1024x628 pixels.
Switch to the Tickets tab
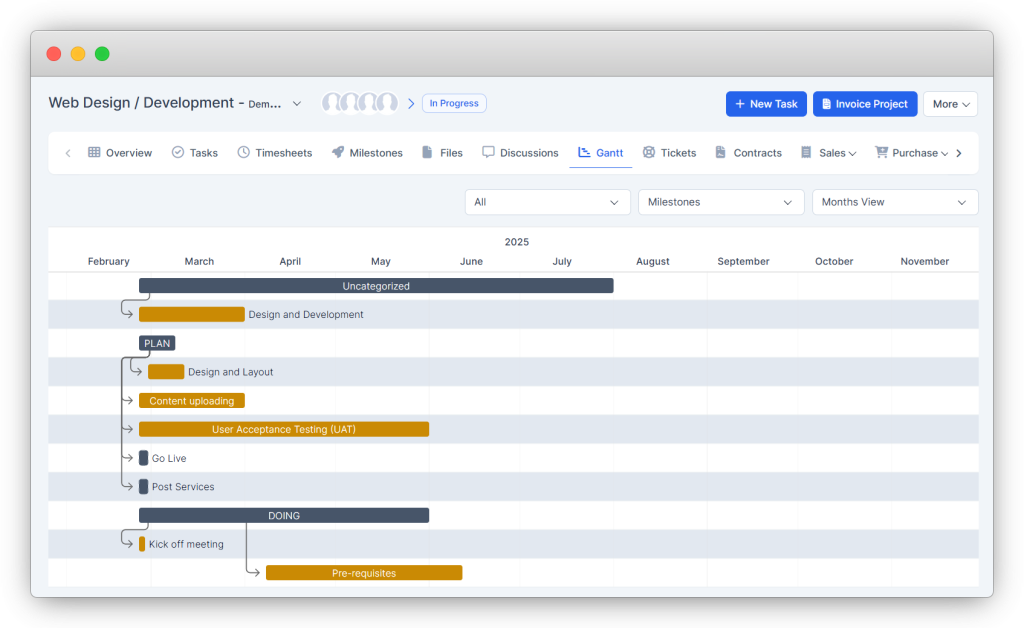click(x=670, y=152)
